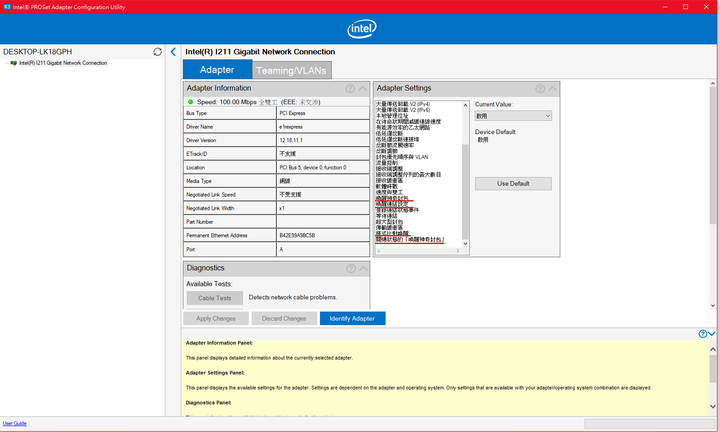Collapse the Adapter Information panel
Image resolution: width=720 pixels, height=432 pixels.
[x=363, y=89]
